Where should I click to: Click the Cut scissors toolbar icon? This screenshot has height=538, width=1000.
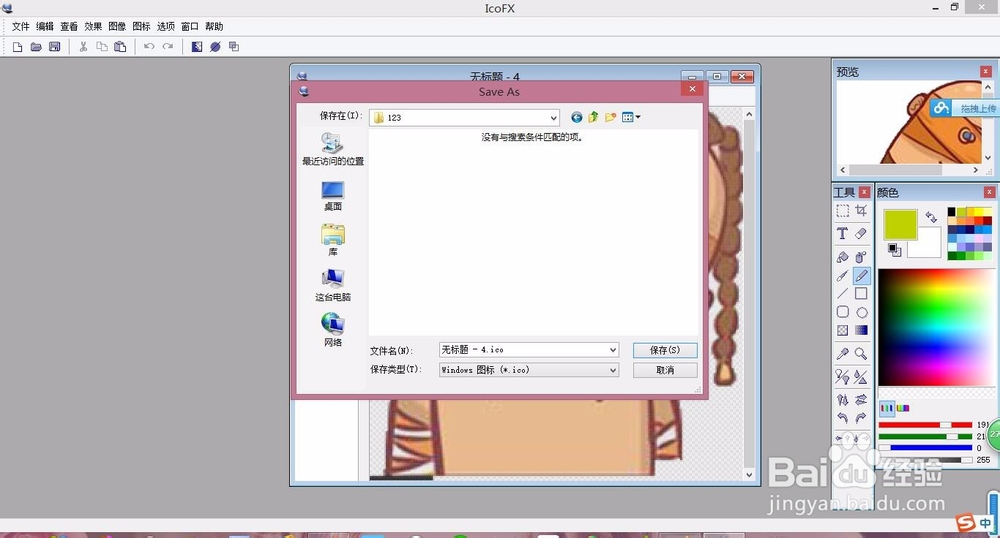pos(83,47)
